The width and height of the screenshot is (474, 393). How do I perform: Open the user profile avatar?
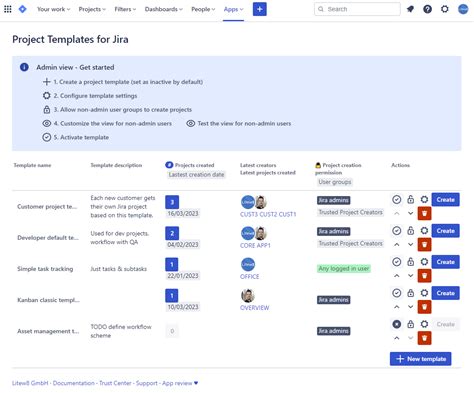coord(463,9)
